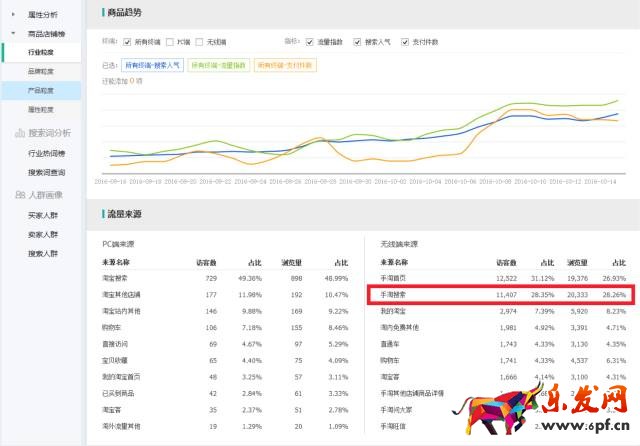640x446 pixels.
Task: Toggle the 支付件数 indicator checkbox
Action: (x=403, y=42)
